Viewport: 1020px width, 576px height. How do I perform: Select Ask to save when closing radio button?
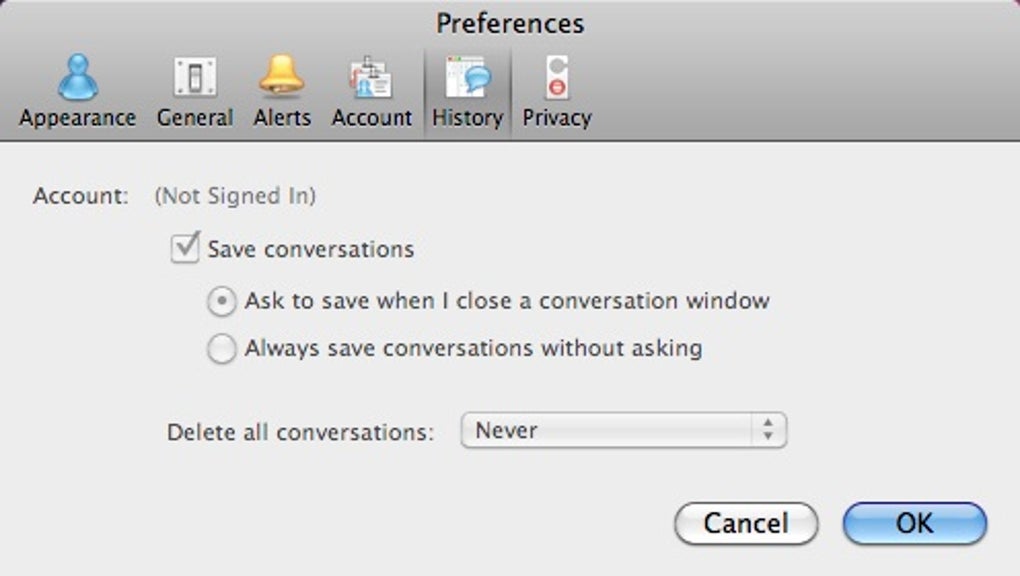[222, 301]
